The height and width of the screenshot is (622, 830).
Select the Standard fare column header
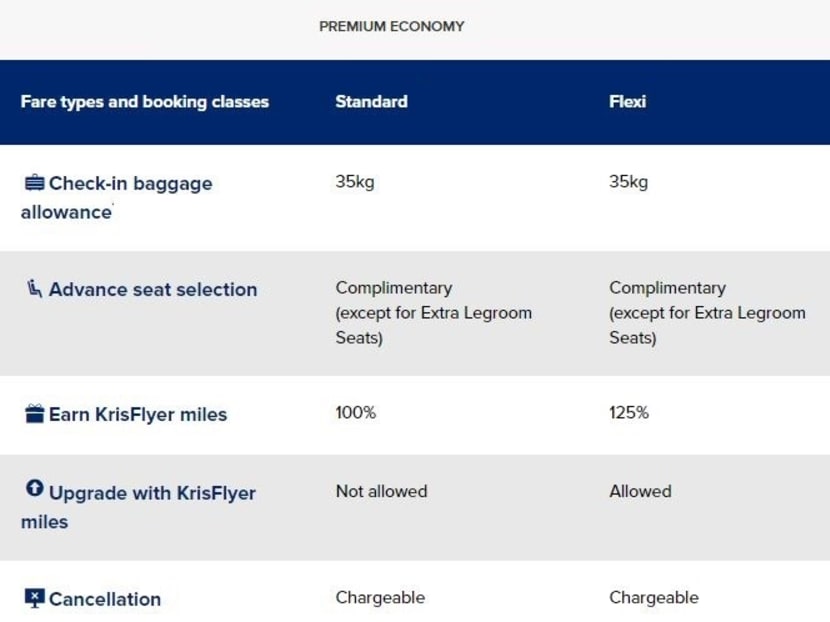coord(371,102)
